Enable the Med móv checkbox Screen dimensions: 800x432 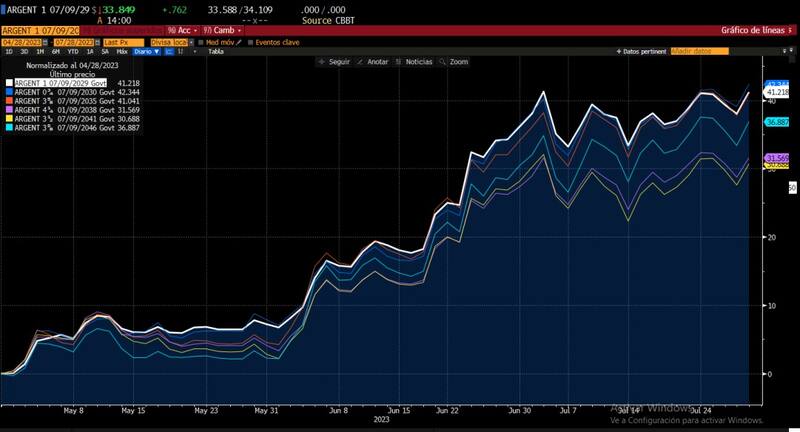pyautogui.click(x=201, y=42)
